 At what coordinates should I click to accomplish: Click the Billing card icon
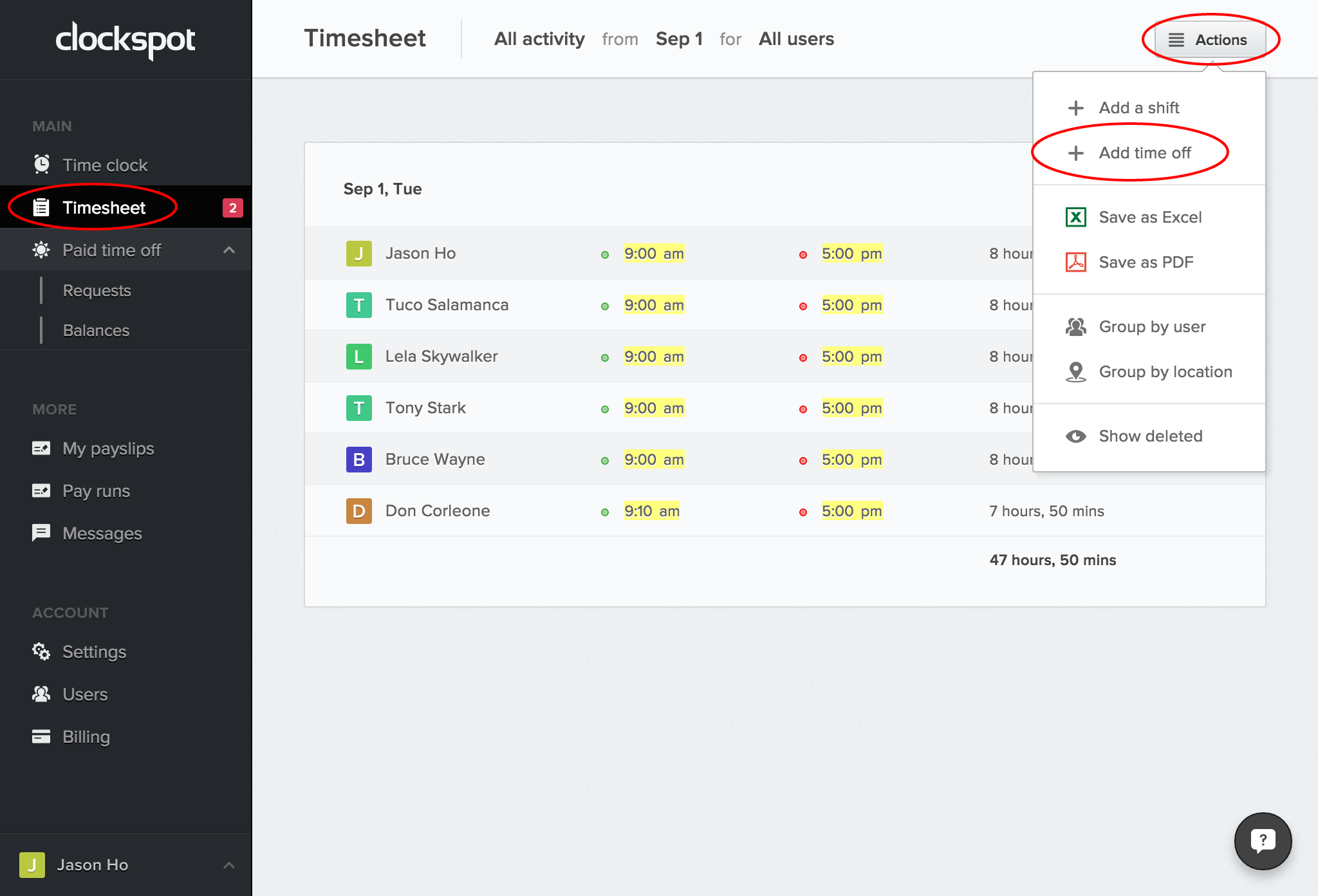coord(41,736)
